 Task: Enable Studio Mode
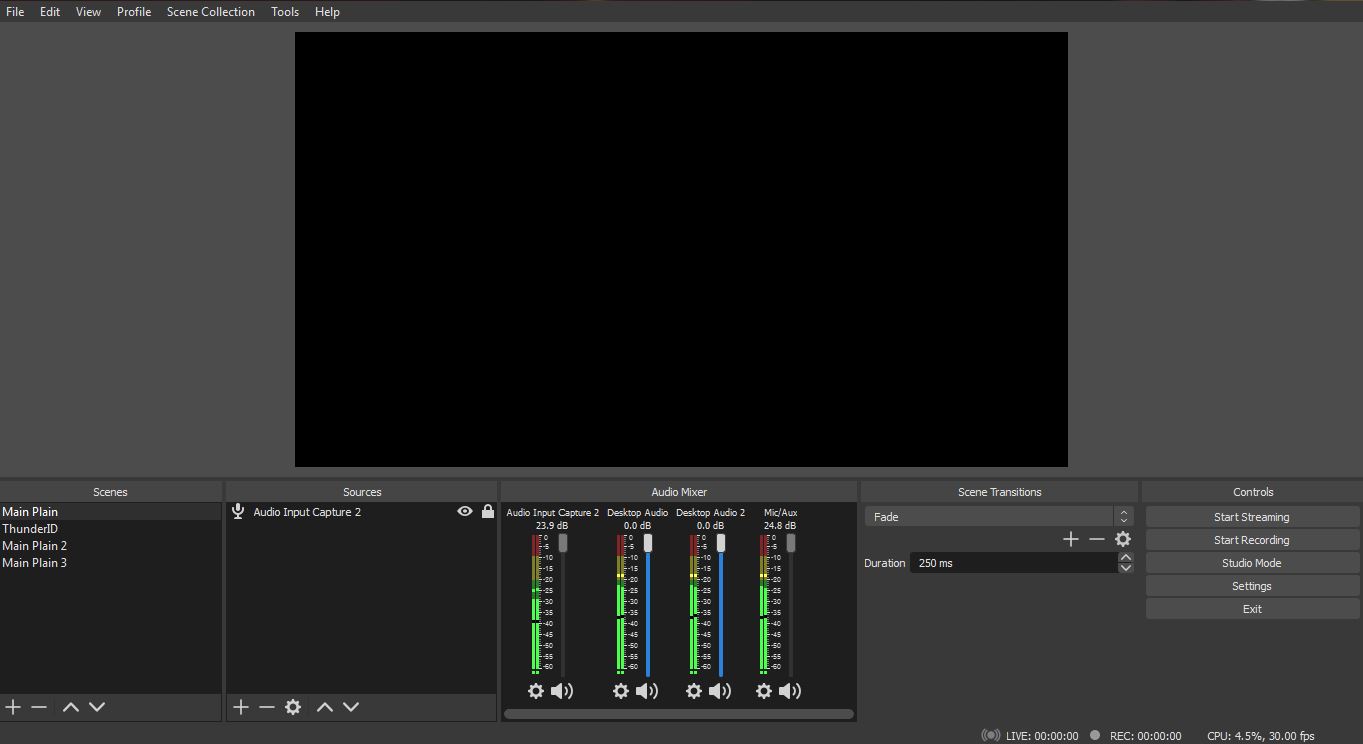tap(1251, 562)
